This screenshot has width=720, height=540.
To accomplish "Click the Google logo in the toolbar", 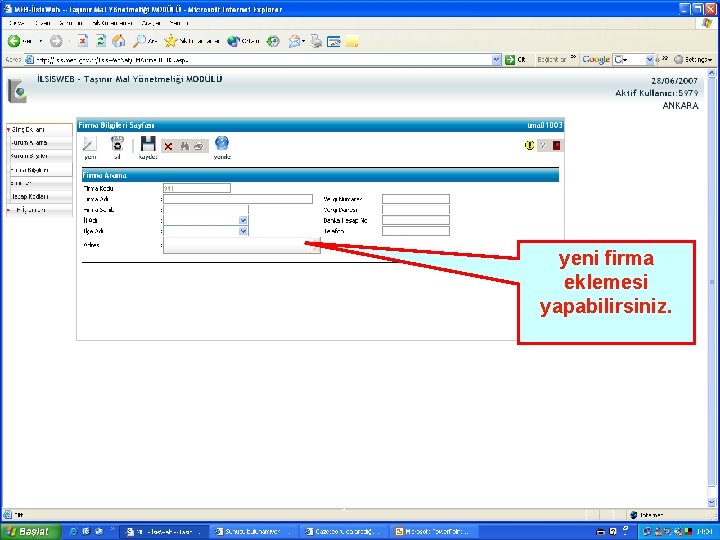I will point(596,60).
